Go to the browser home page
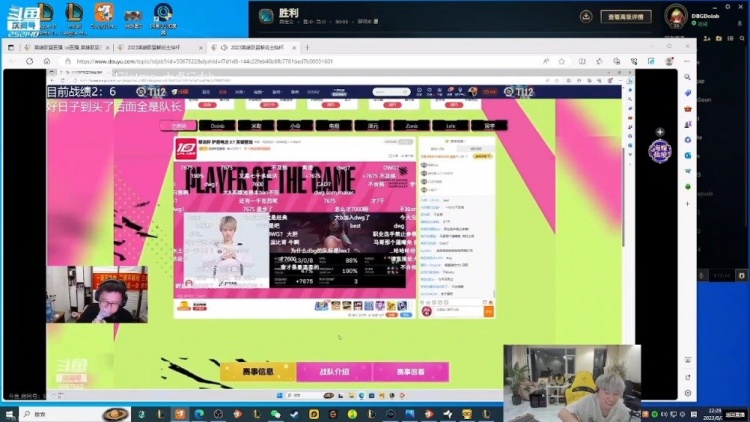This screenshot has width=750, height=422. [x=47, y=61]
